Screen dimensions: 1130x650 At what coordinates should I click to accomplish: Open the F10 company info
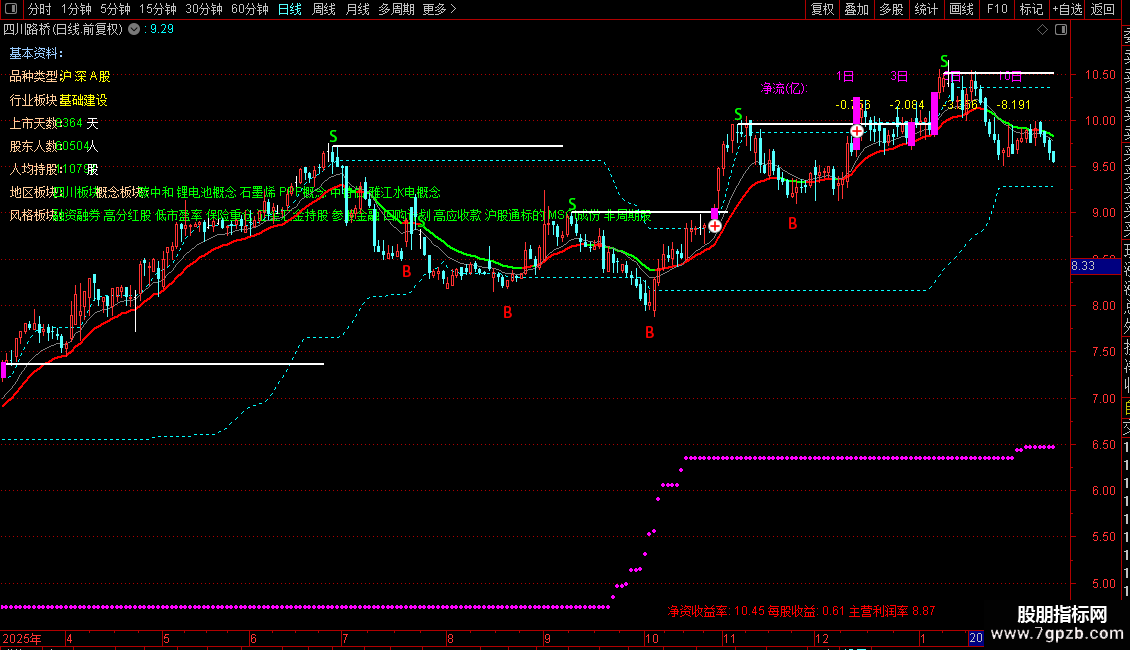coord(997,9)
